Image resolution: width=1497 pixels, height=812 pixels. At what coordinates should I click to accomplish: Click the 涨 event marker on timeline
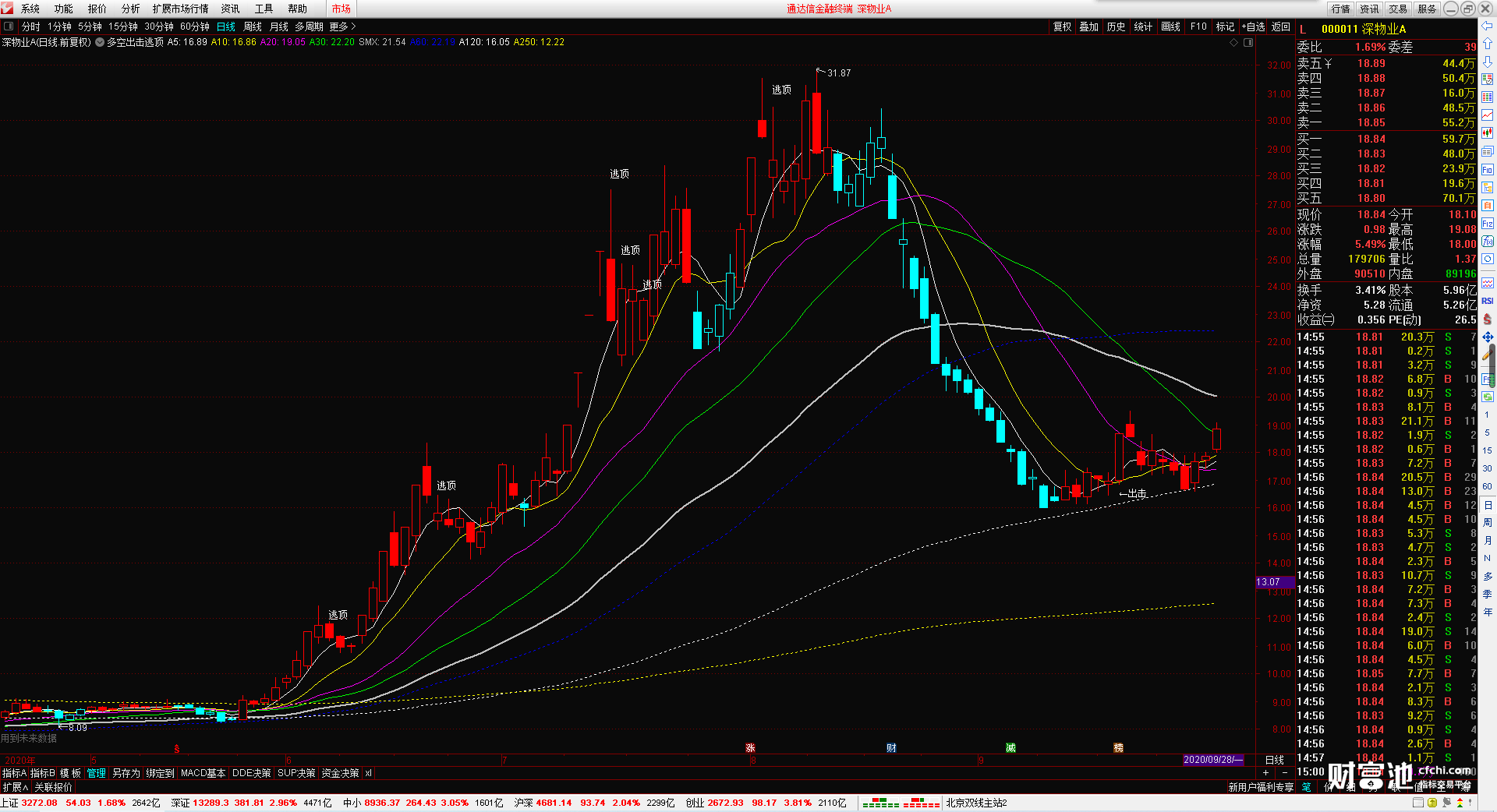click(750, 748)
